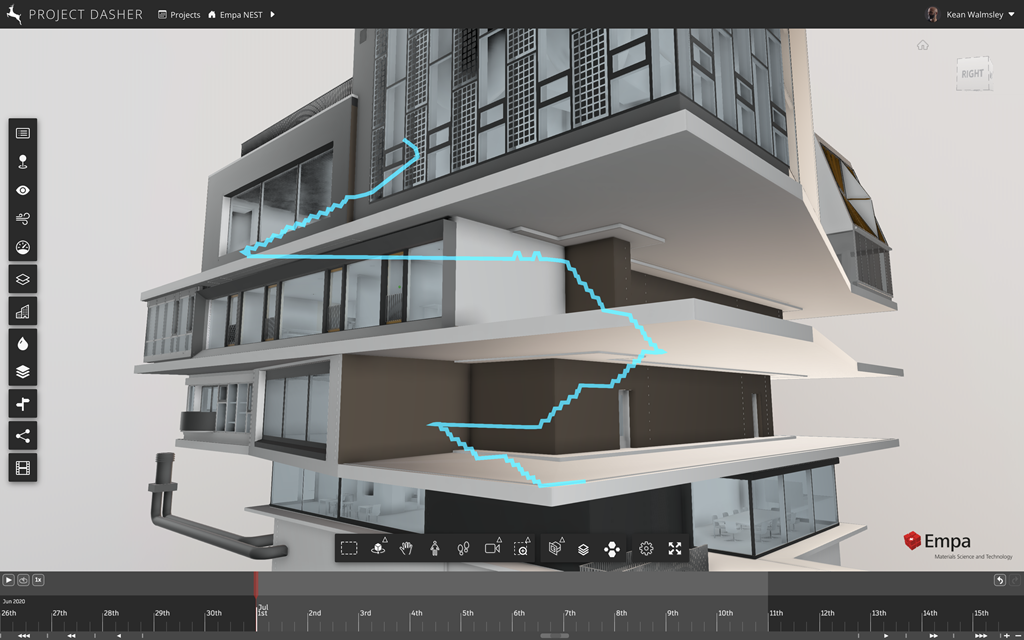The width and height of the screenshot is (1024, 640).
Task: Toggle fullscreen mode in viewer toolbar
Action: point(675,548)
